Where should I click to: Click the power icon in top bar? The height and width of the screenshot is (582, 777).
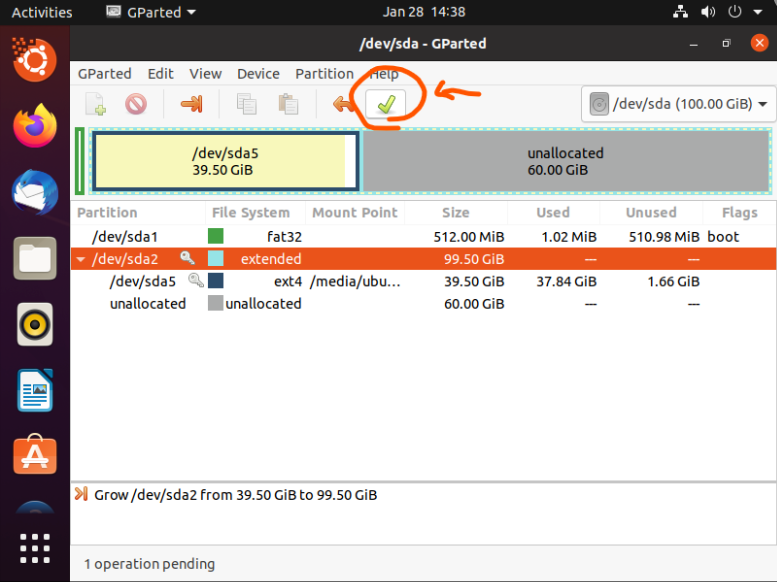(x=734, y=12)
